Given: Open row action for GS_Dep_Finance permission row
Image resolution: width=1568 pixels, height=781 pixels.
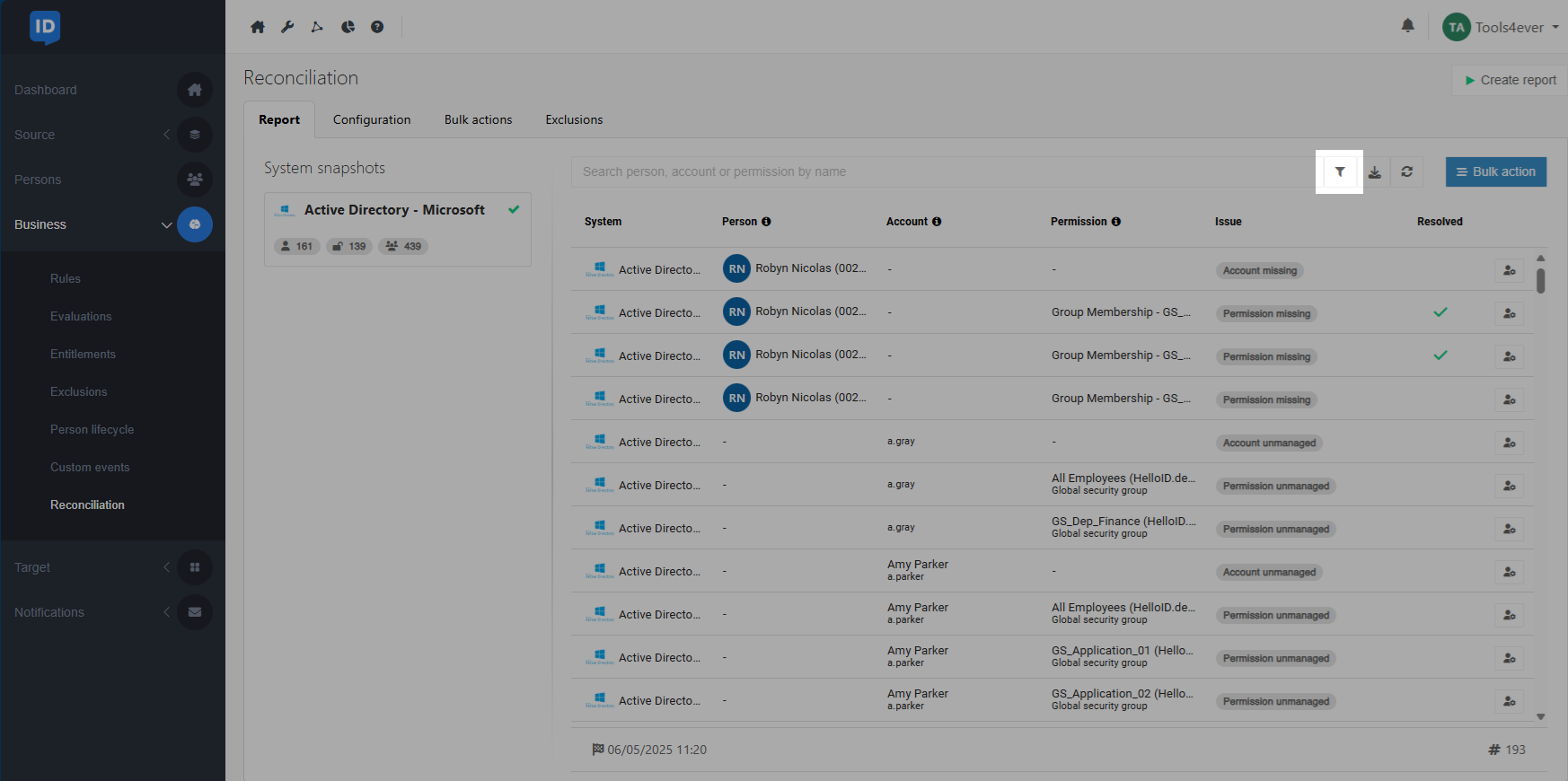Looking at the screenshot, I should pos(1510,529).
